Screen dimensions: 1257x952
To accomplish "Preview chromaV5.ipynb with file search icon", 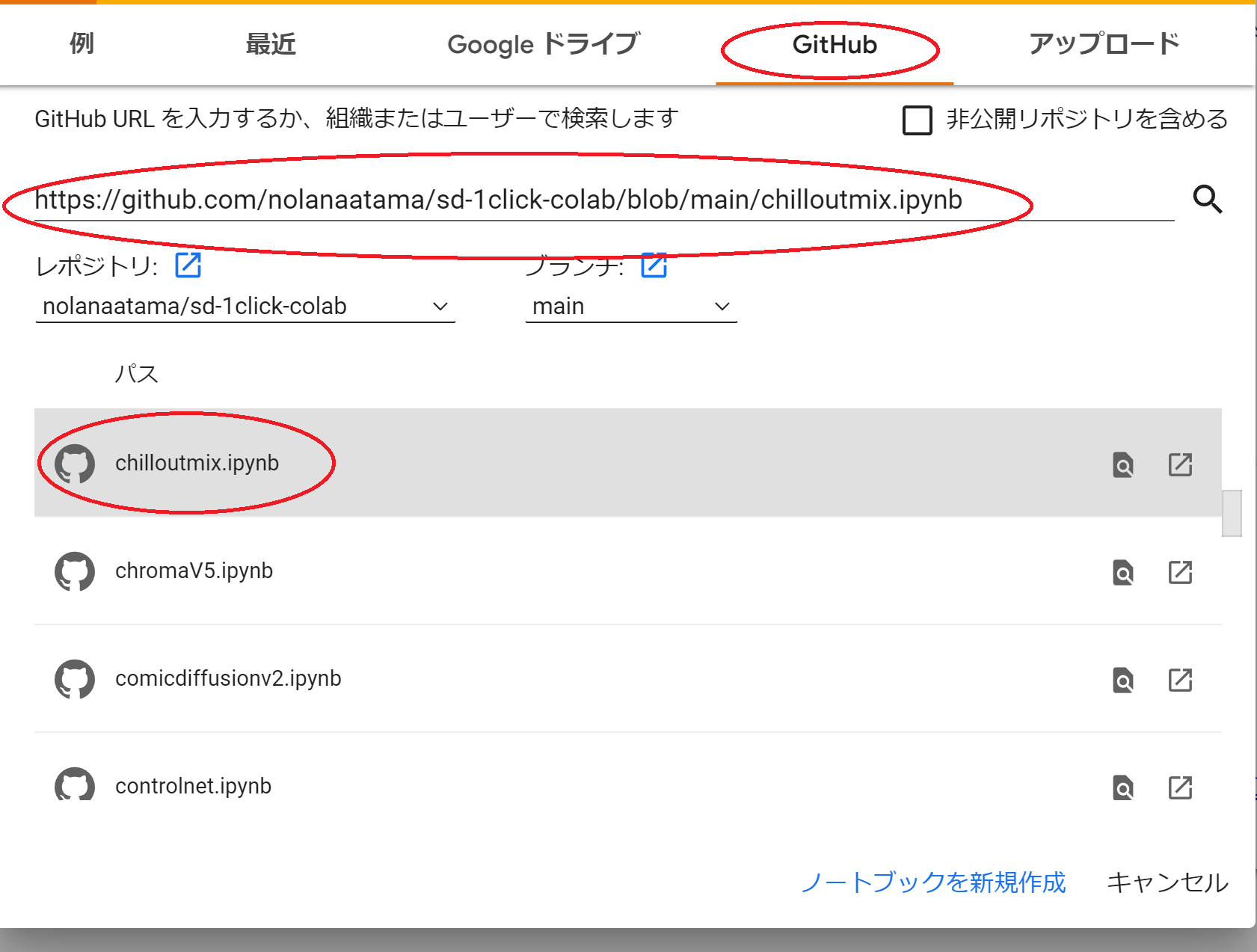I will coord(1123,573).
